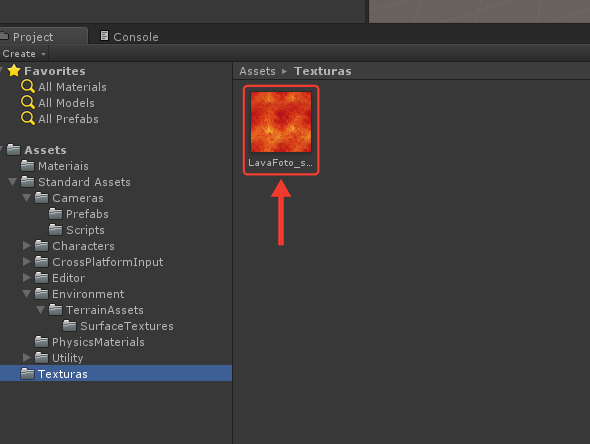Viewport: 590px width, 444px height.
Task: Collapse the Cameras folder arrow
Action: (26, 198)
